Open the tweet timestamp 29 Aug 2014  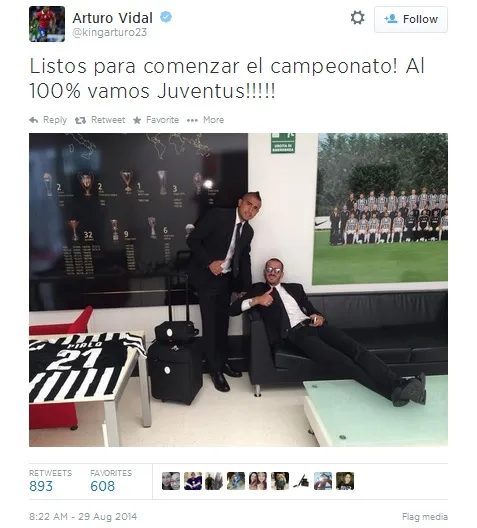point(83,517)
